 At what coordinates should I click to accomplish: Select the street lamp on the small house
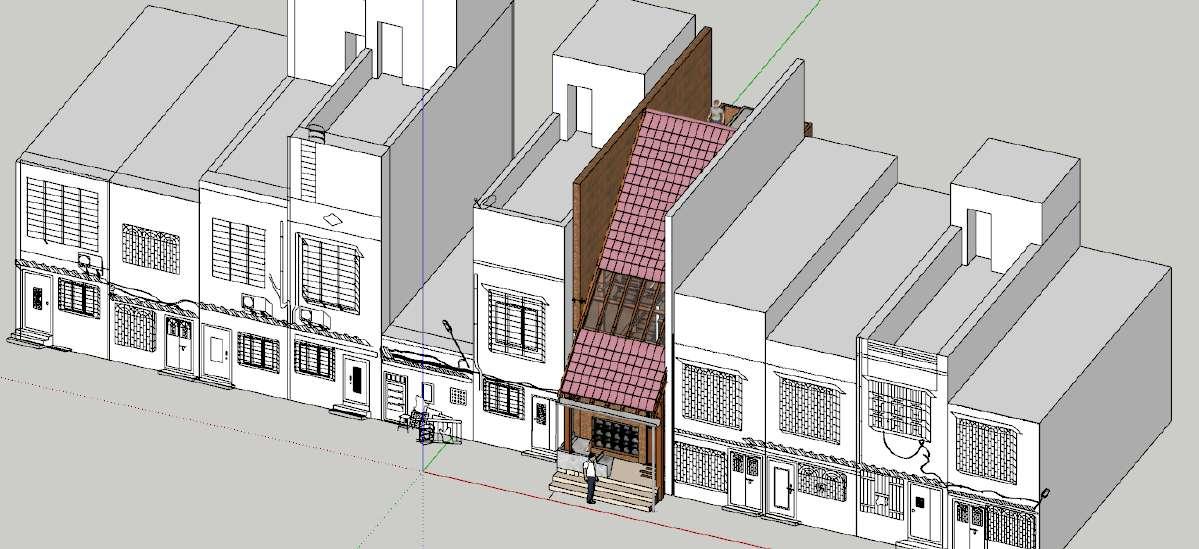457,344
